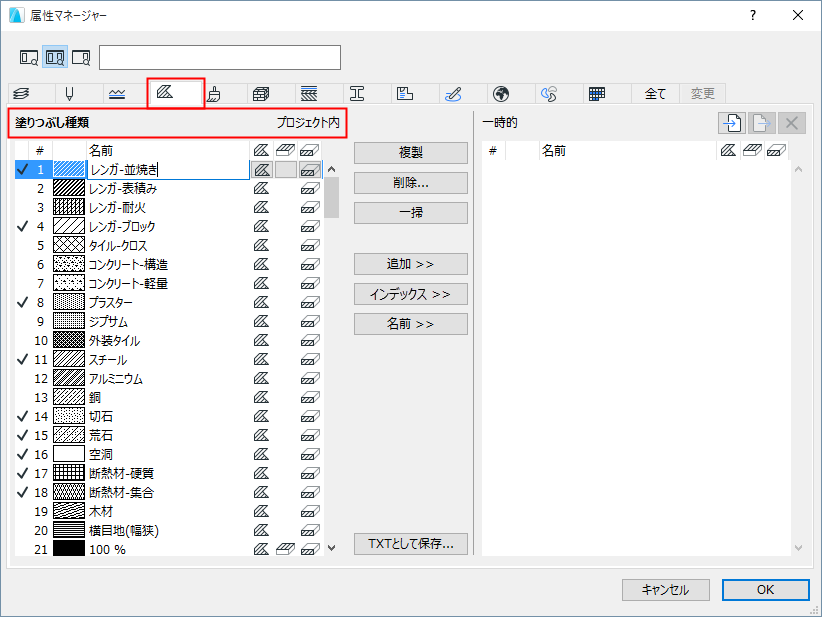822x617 pixels.
Task: Click the 一掃 button
Action: pos(410,213)
